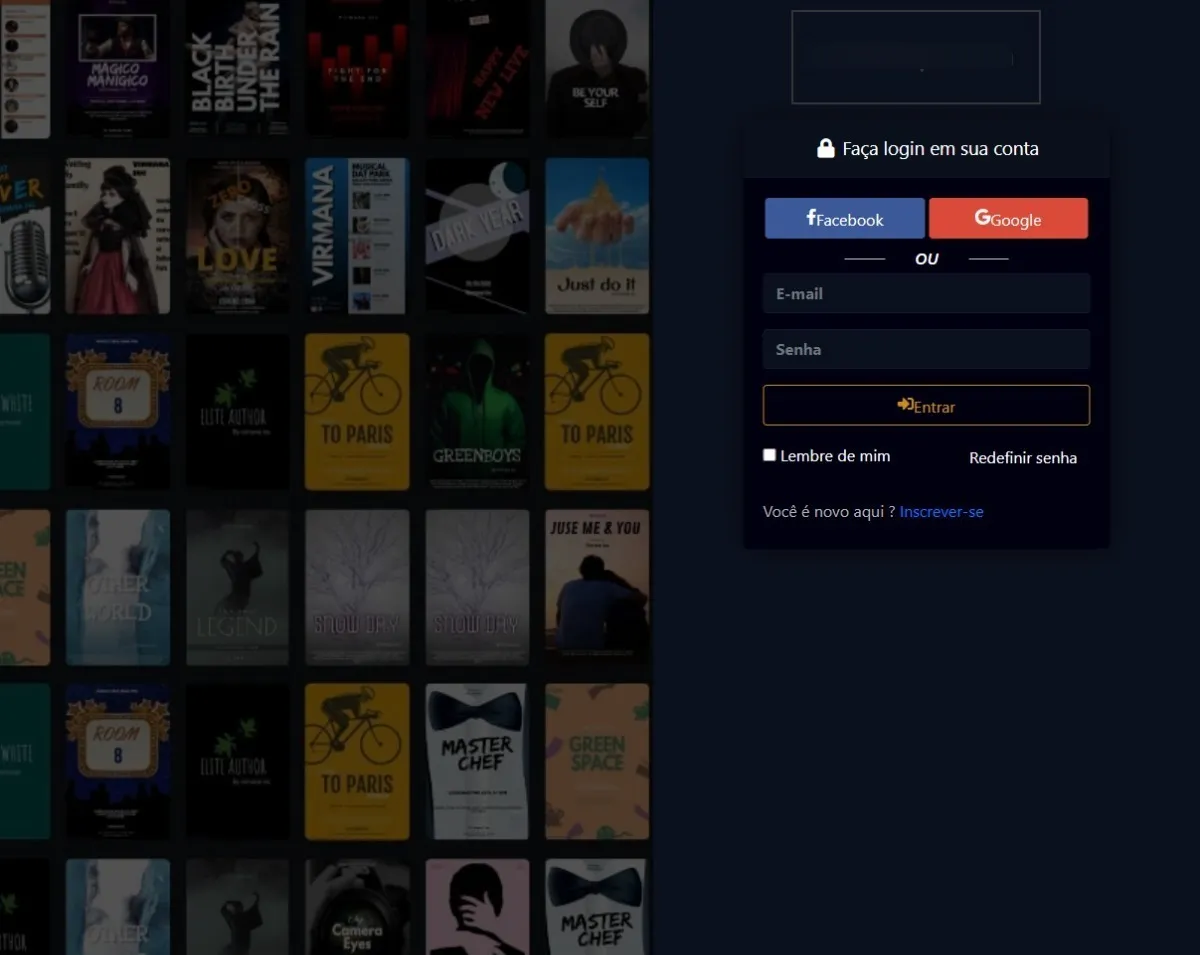Click the Entrar login button
This screenshot has width=1200, height=955.
pyautogui.click(x=926, y=406)
